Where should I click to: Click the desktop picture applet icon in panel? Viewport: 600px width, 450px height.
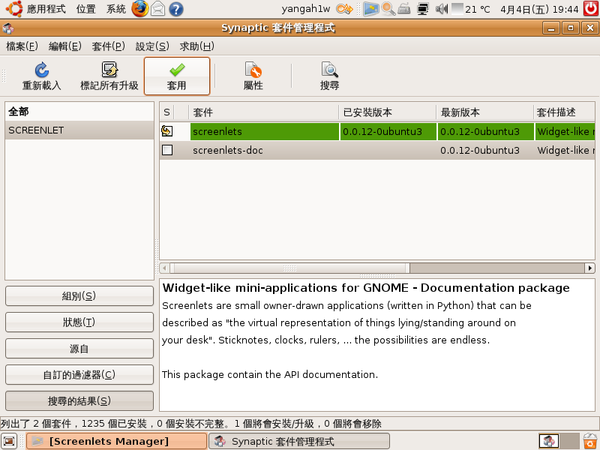click(371, 9)
